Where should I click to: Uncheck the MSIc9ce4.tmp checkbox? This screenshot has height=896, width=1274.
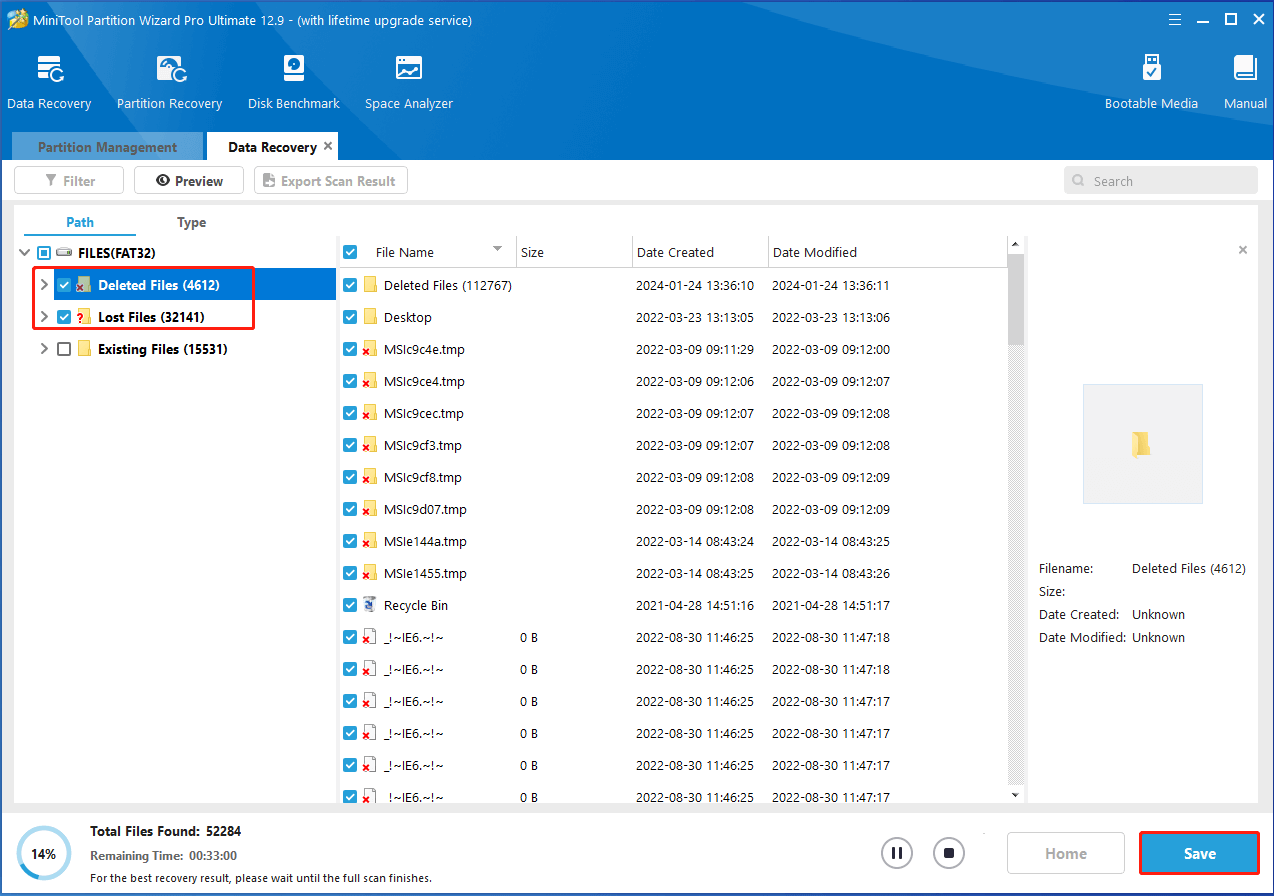(350, 381)
